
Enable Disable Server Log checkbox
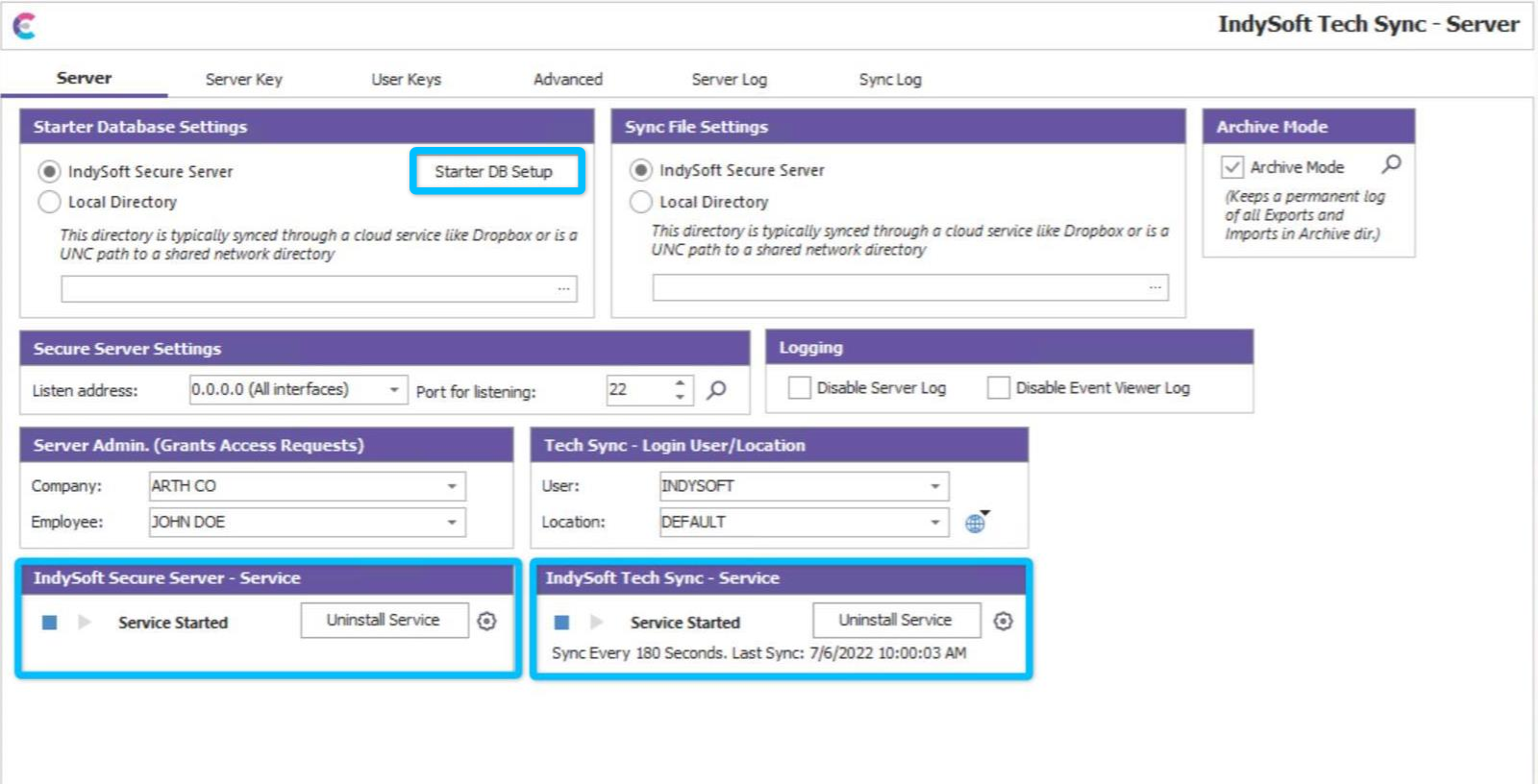tap(799, 388)
